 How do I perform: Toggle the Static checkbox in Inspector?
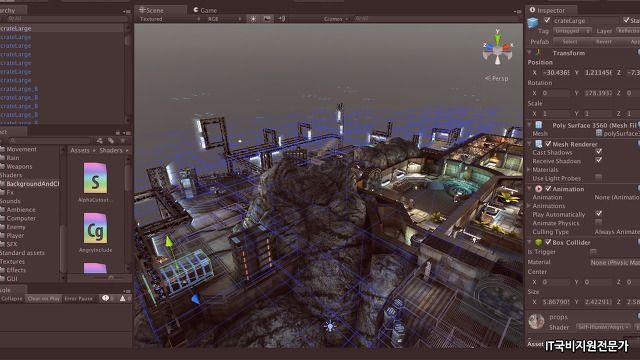coord(627,20)
